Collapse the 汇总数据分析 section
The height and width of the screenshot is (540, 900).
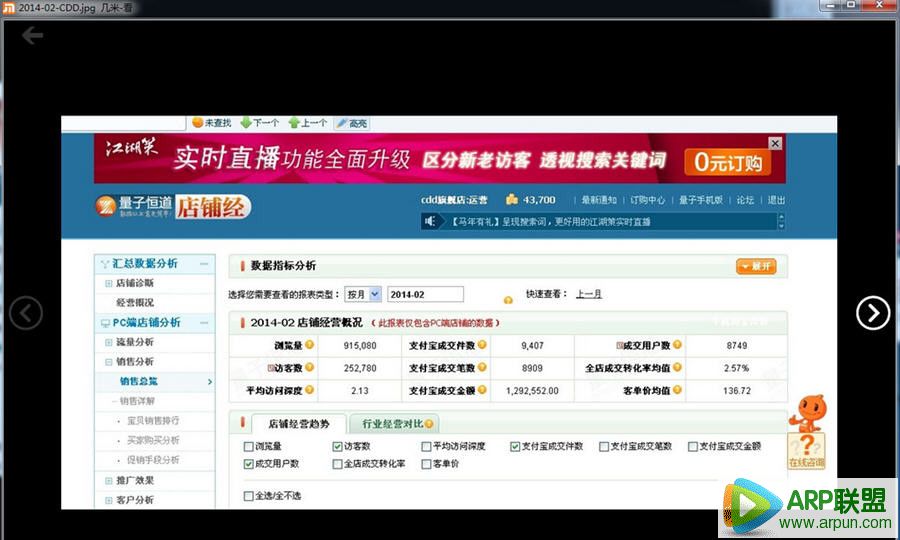(x=204, y=264)
